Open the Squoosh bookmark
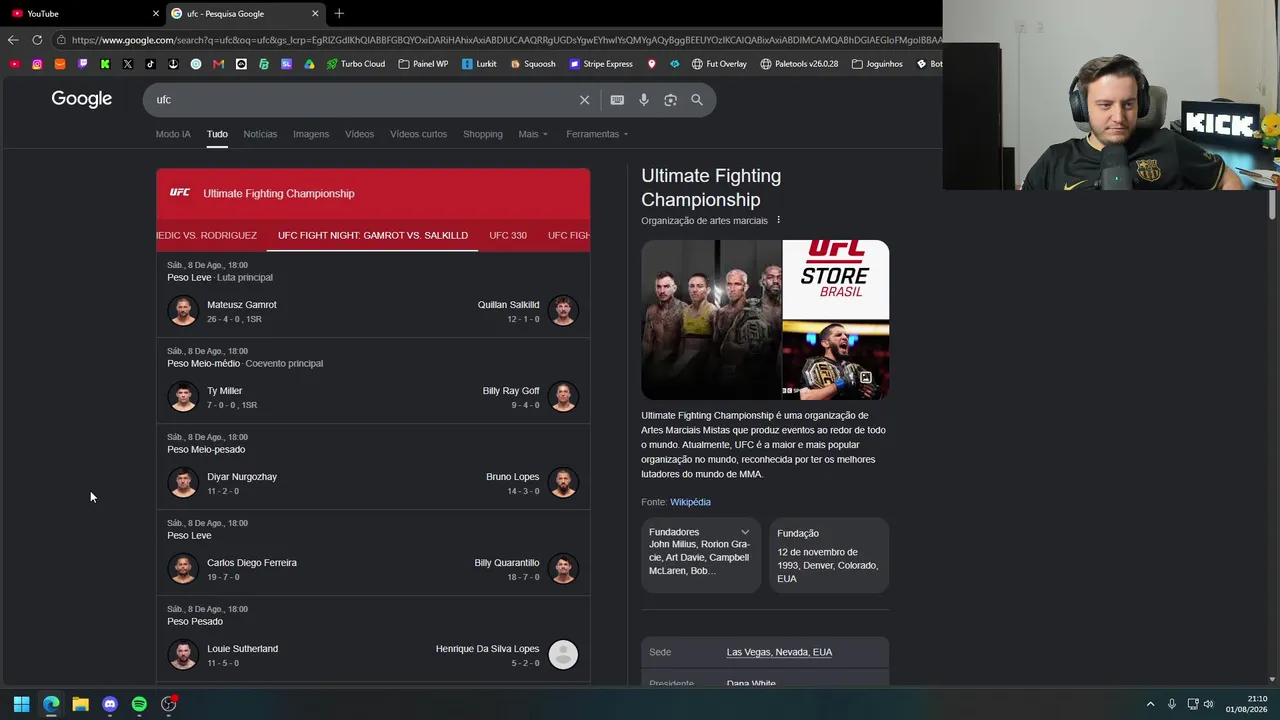Screen dimensions: 1280x720 tap(533, 64)
